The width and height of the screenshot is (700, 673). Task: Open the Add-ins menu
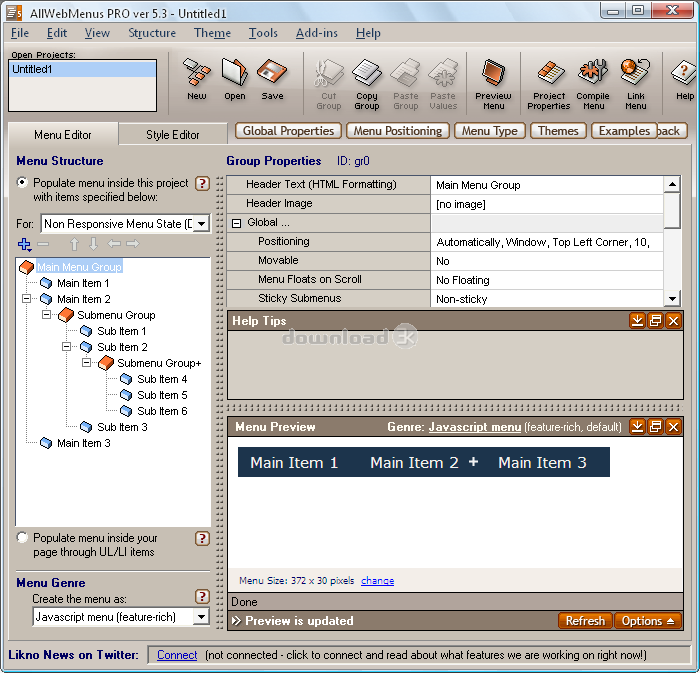317,33
